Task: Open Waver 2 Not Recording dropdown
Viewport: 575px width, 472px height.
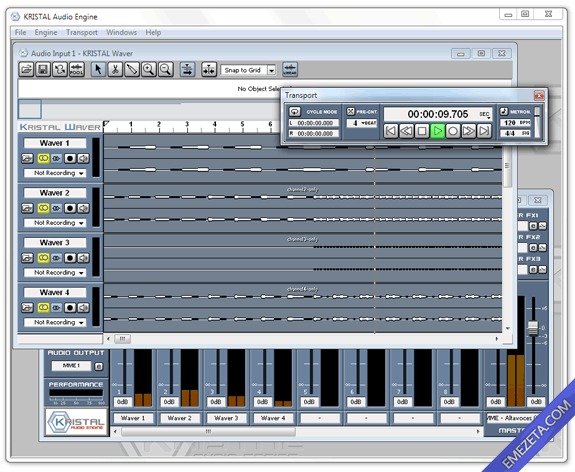Action: click(x=55, y=223)
